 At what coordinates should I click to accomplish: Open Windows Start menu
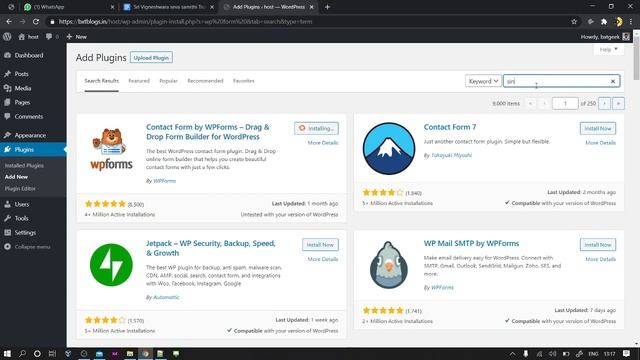click(x=7, y=353)
